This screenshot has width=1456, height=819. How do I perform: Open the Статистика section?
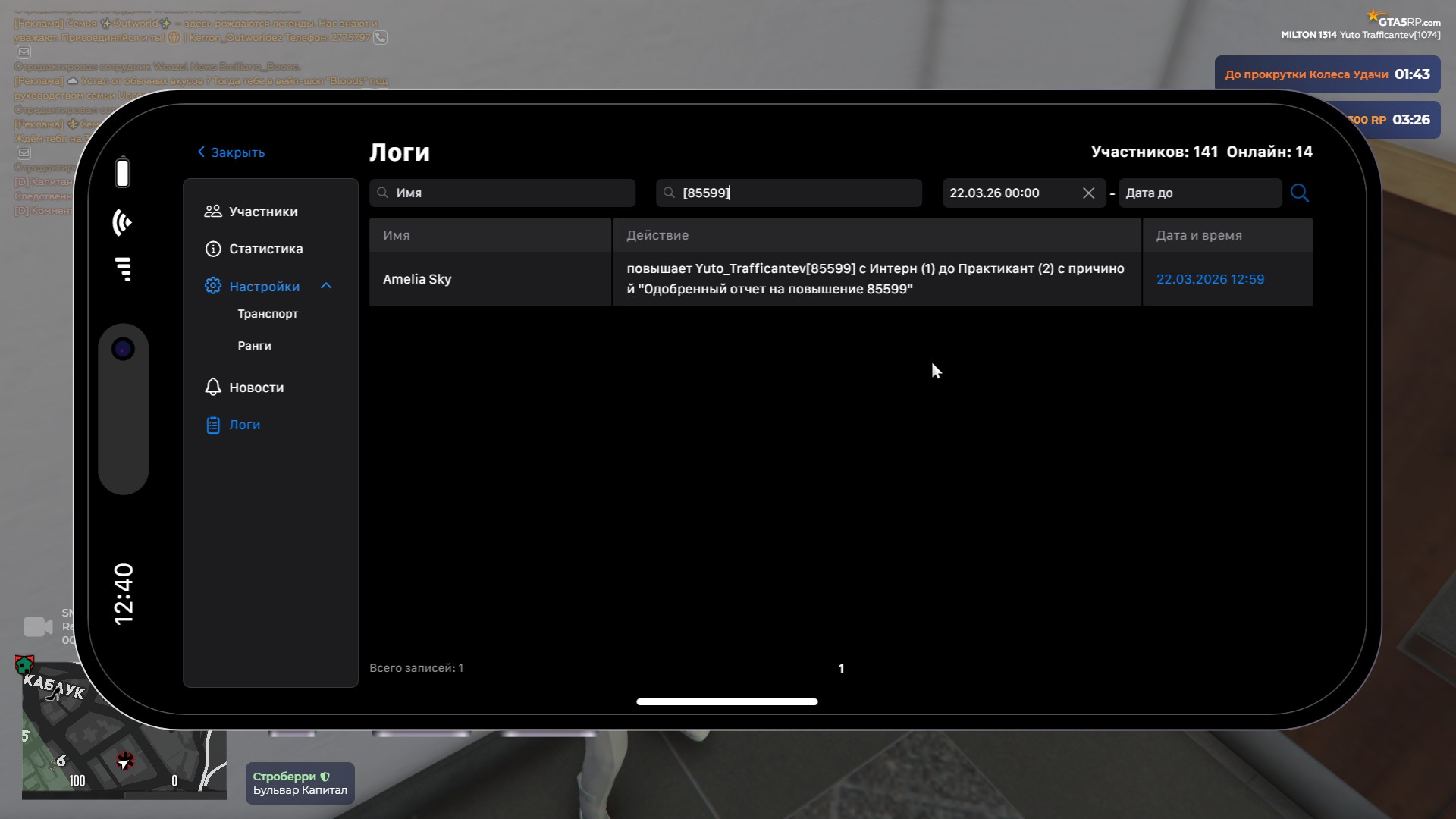265,249
